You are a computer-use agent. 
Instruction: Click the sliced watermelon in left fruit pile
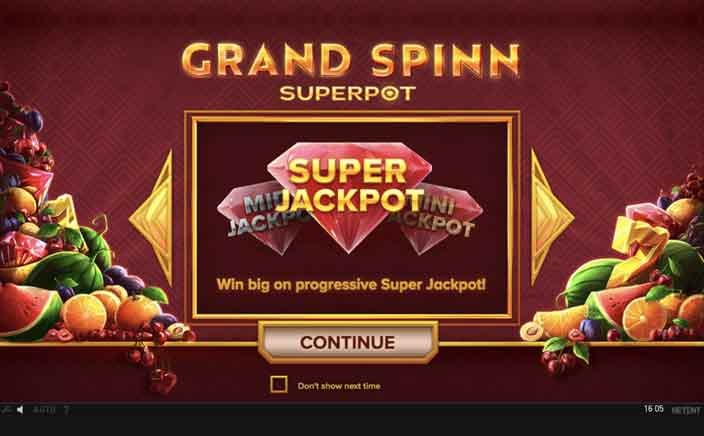[x=28, y=309]
